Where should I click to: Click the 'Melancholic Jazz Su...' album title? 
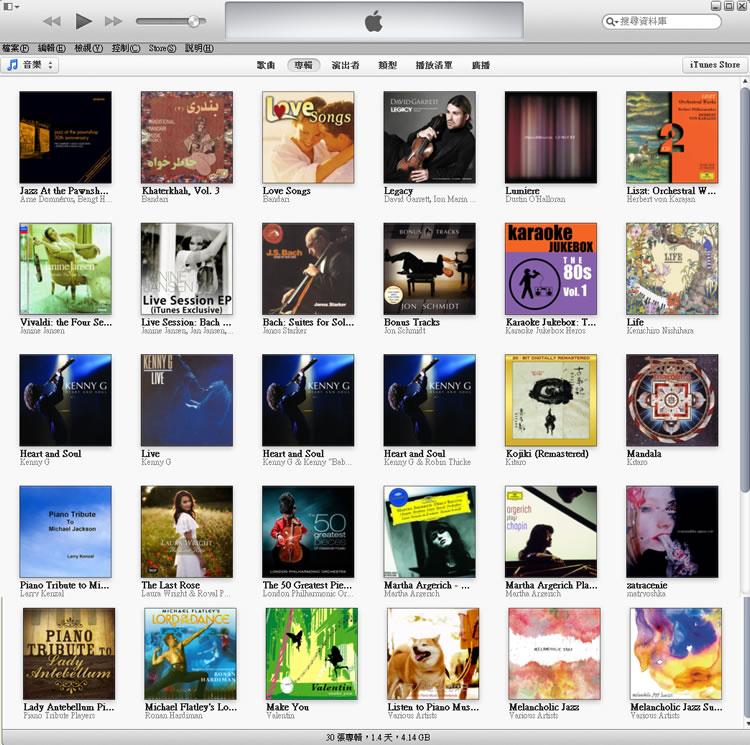click(x=676, y=707)
